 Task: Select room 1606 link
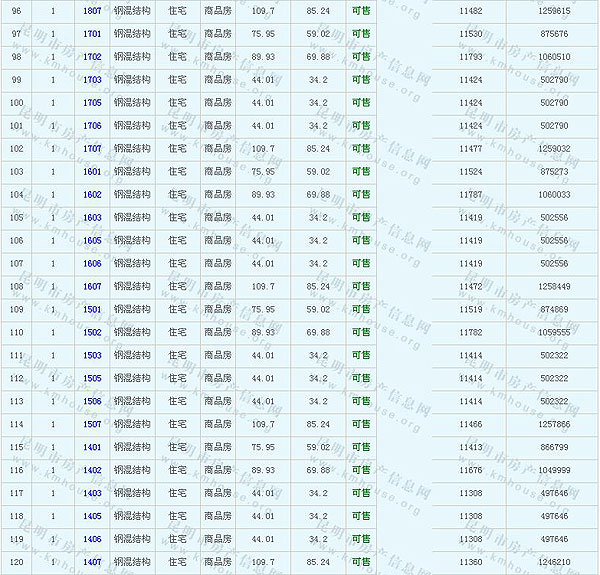click(x=92, y=263)
